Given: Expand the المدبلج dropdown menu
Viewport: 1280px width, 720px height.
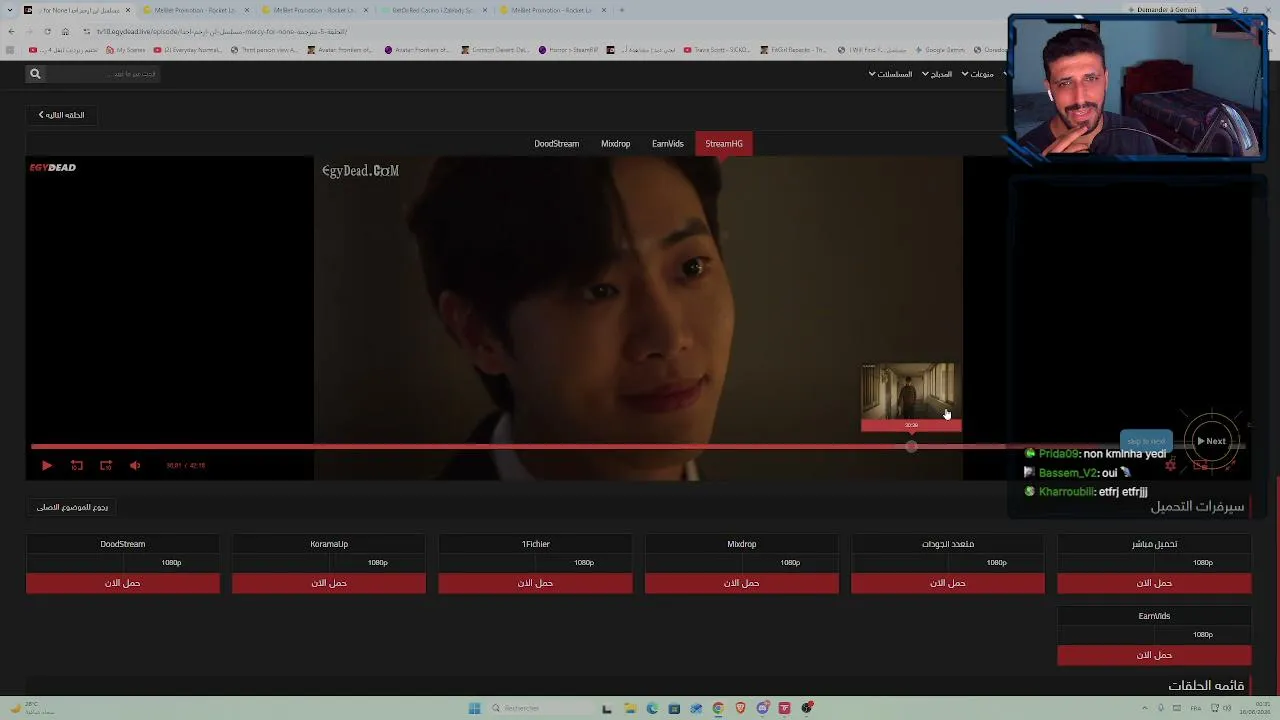Looking at the screenshot, I should click(937, 74).
